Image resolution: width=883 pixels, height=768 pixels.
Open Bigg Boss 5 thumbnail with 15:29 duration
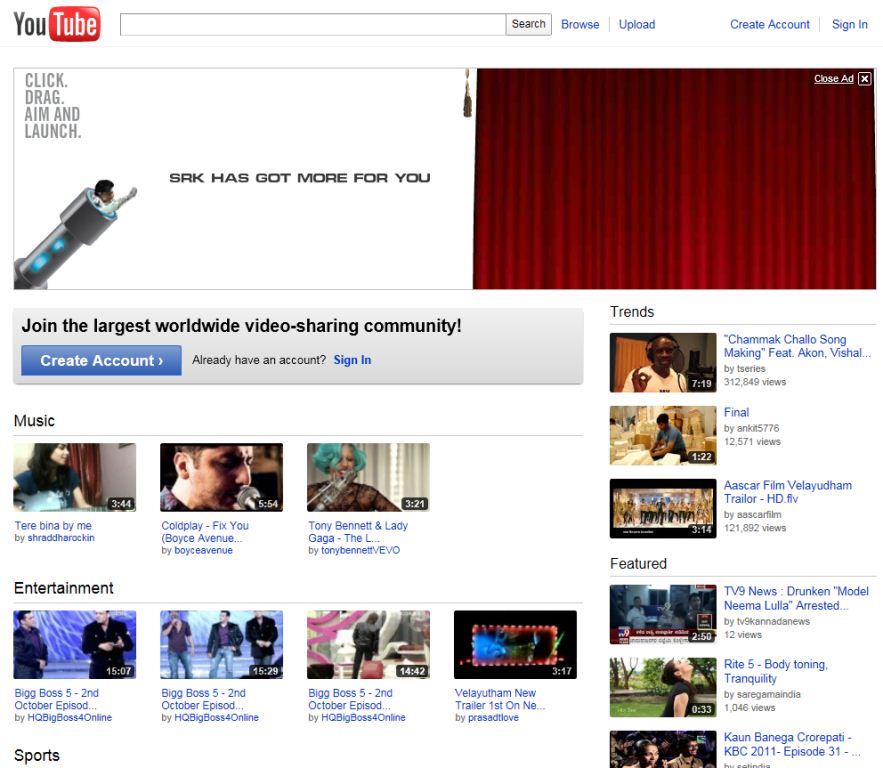(221, 645)
